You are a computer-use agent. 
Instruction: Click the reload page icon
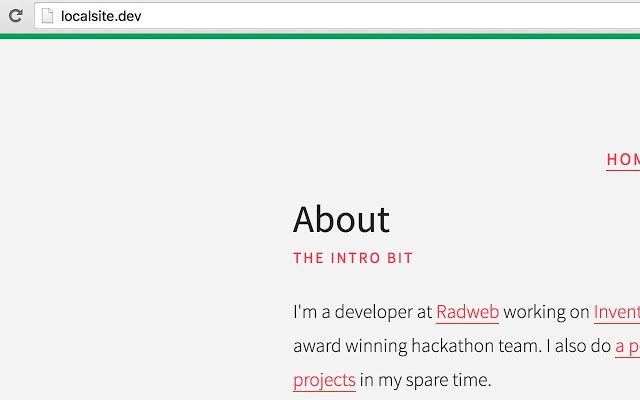tap(15, 15)
